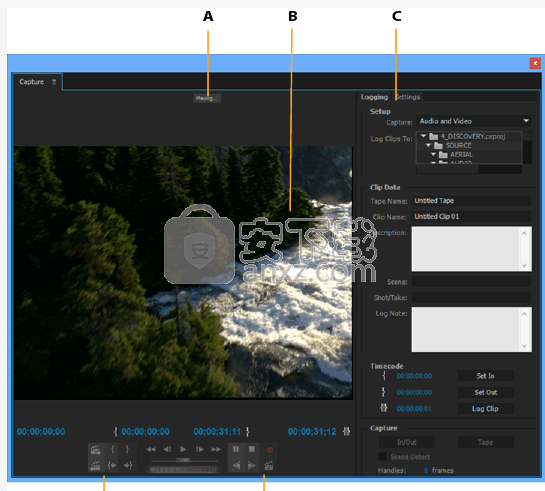
Task: Click the Log Note scroll up arrow
Action: pyautogui.click(x=524, y=314)
